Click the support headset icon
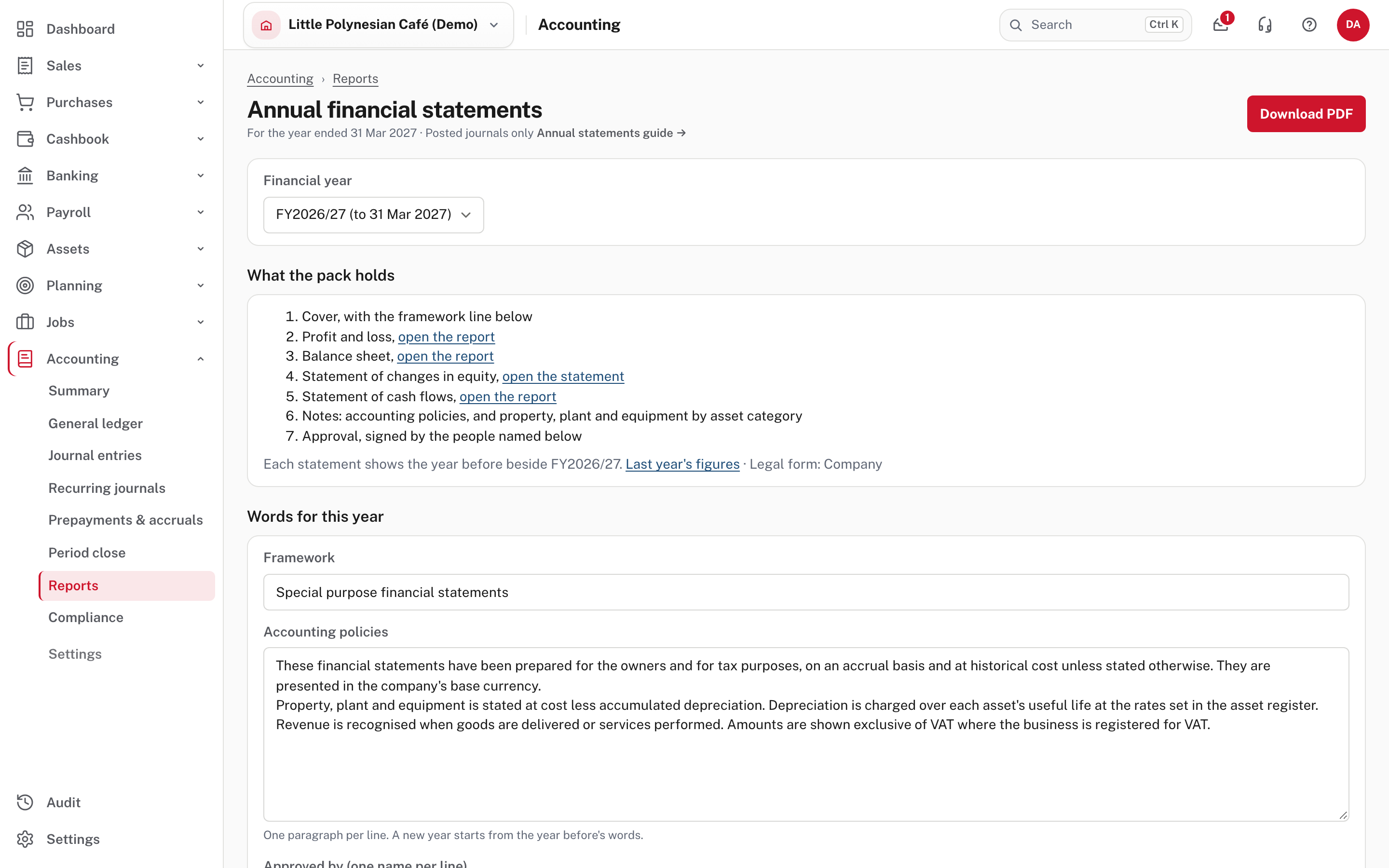 pos(1265,25)
